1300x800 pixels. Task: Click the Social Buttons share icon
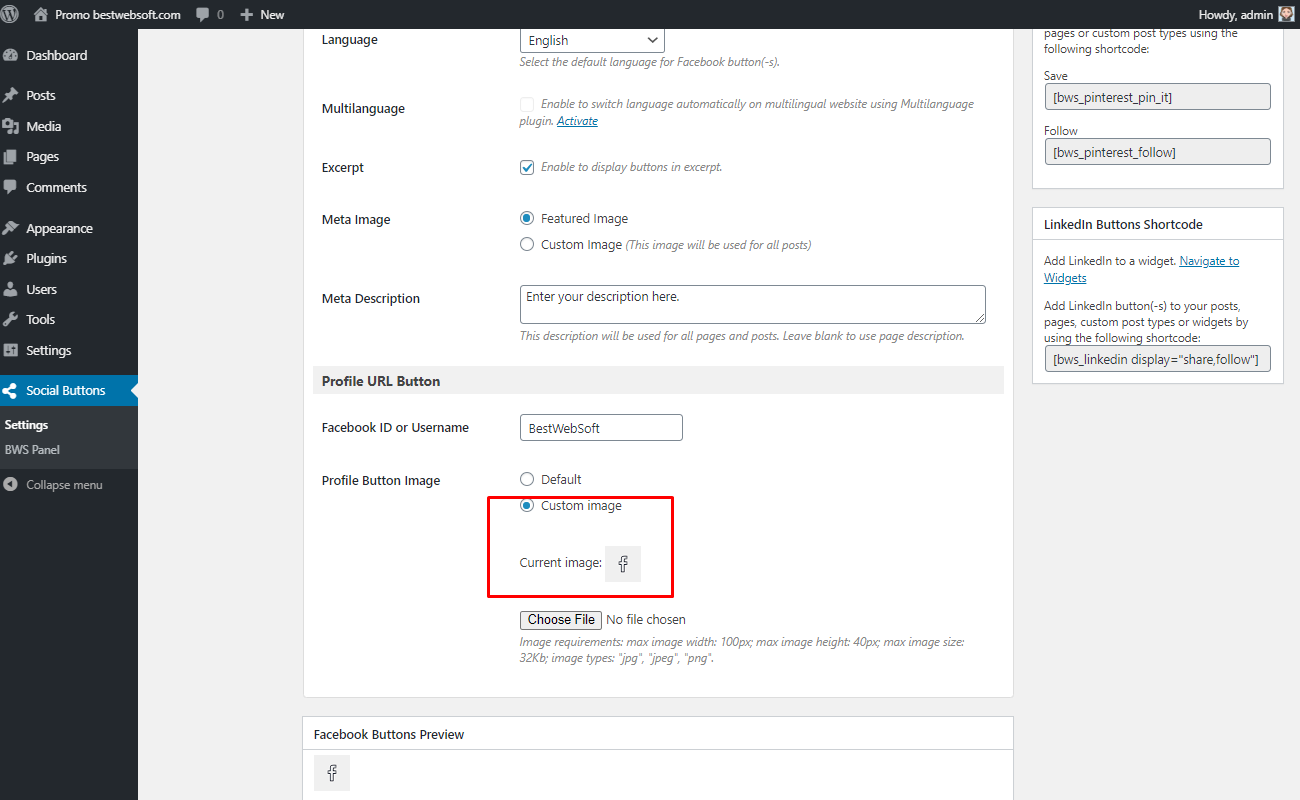pos(11,391)
